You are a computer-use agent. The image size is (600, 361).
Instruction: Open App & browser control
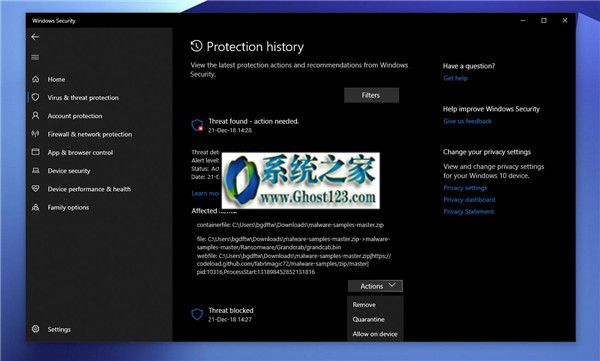coord(80,152)
